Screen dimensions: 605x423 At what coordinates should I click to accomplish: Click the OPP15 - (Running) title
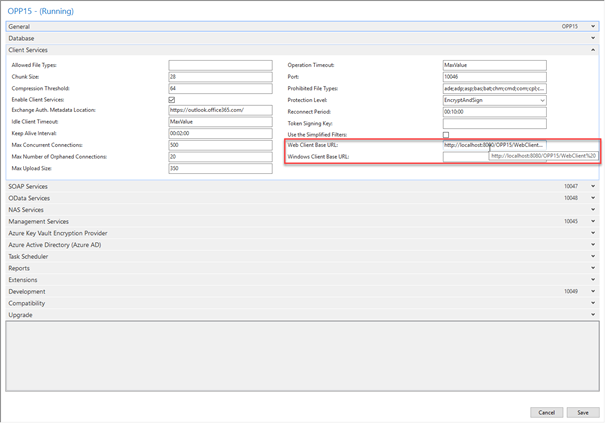pyautogui.click(x=41, y=11)
